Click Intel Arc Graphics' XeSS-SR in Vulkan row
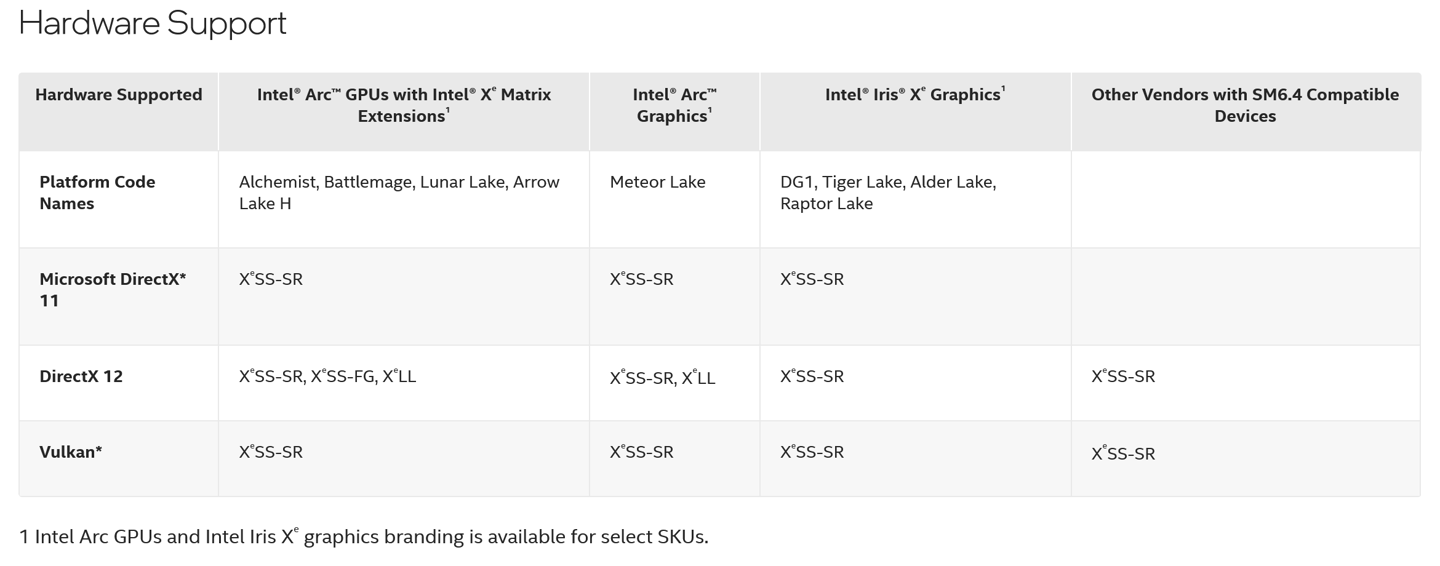The image size is (1440, 566). tap(641, 452)
